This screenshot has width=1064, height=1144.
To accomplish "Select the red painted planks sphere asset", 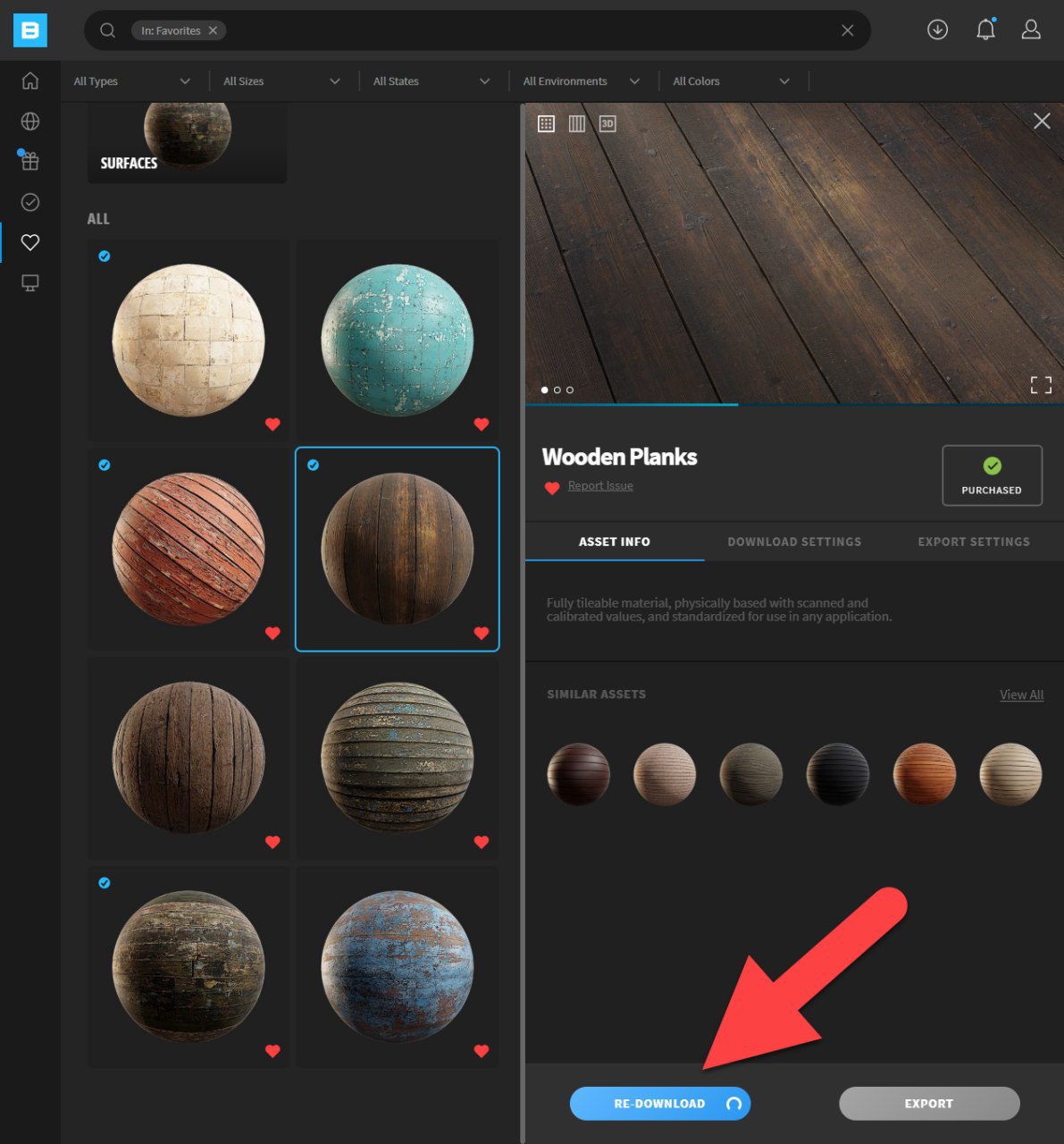I will [x=189, y=549].
